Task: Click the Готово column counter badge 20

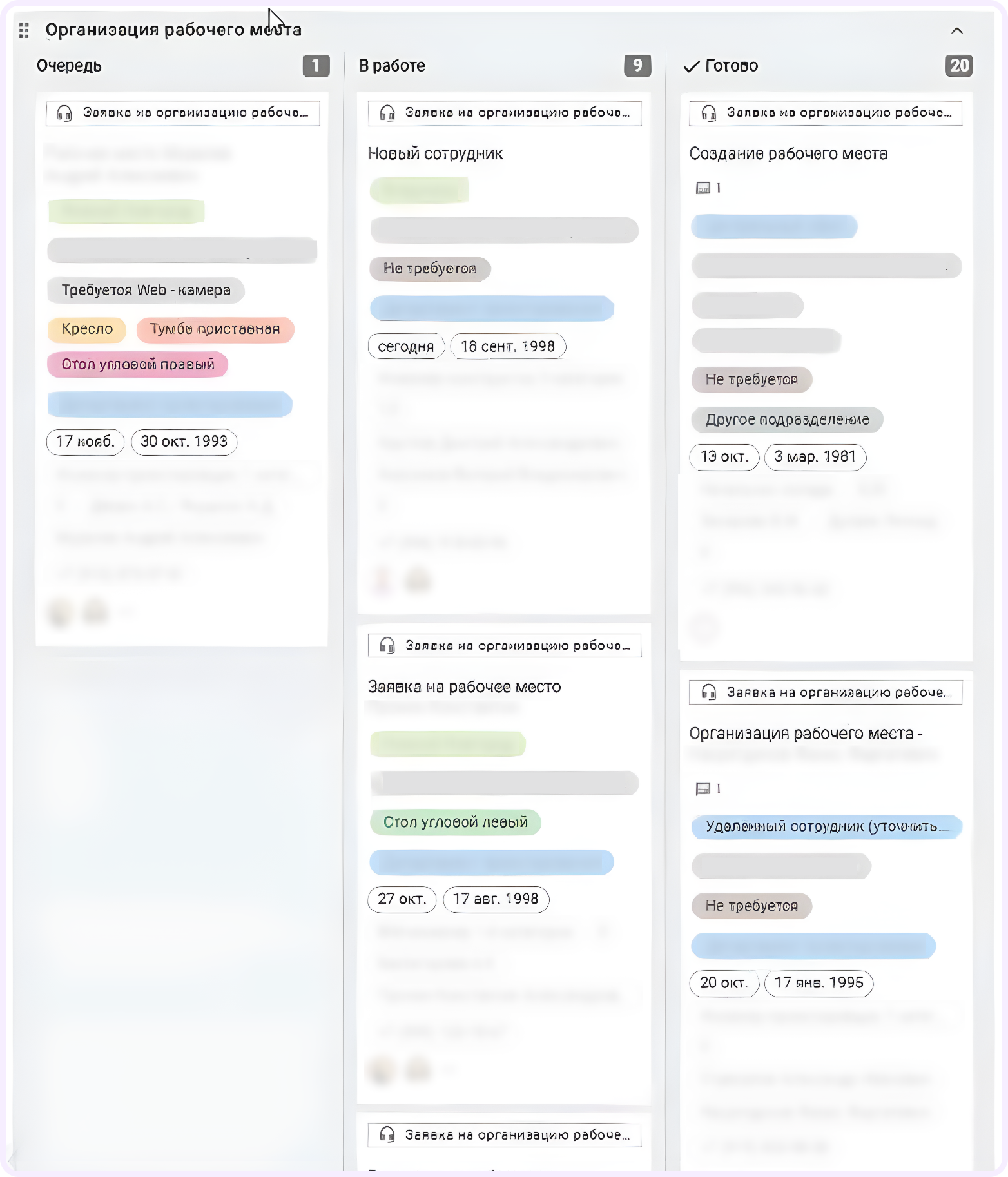Action: pos(959,66)
